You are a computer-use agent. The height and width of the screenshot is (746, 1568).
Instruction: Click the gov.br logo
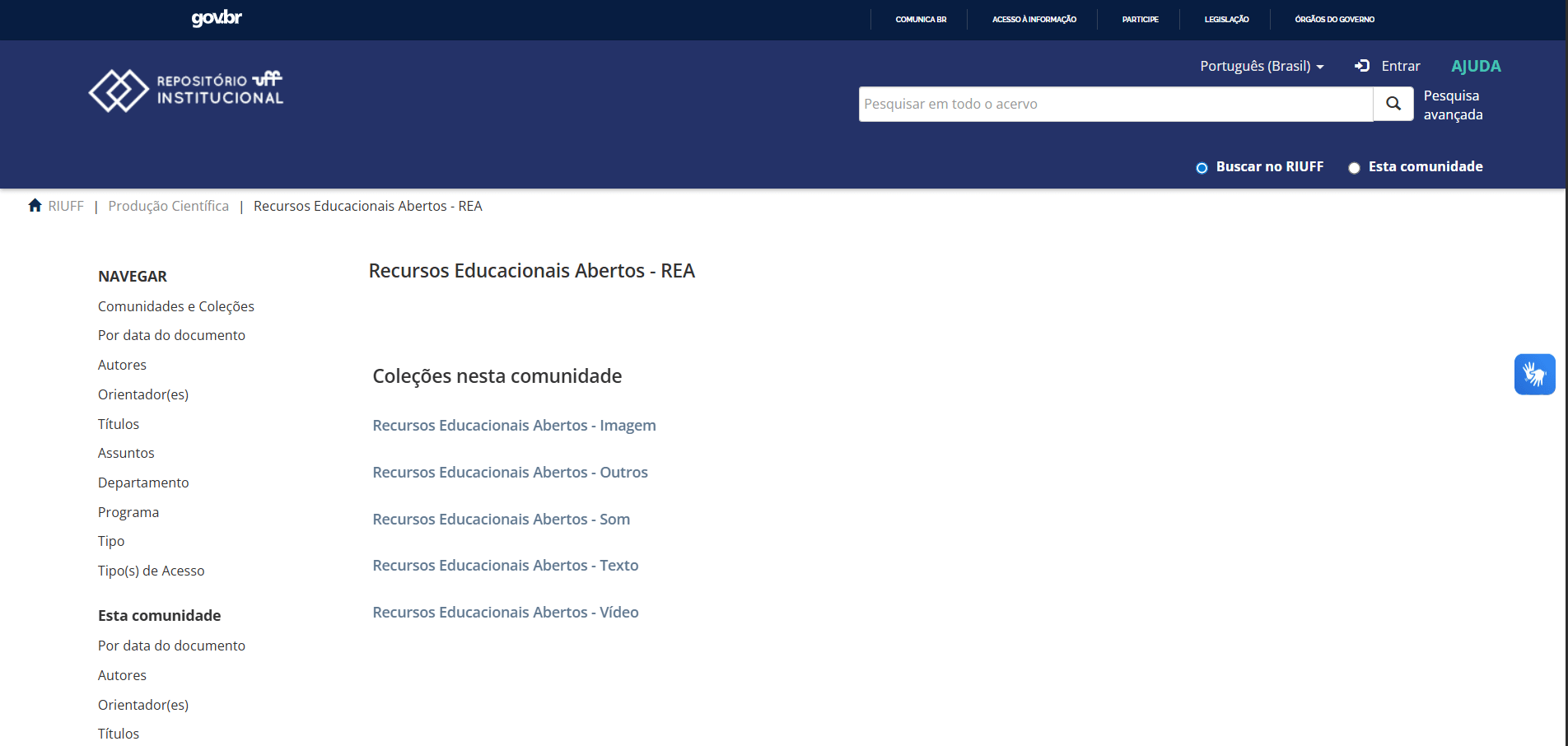point(217,18)
